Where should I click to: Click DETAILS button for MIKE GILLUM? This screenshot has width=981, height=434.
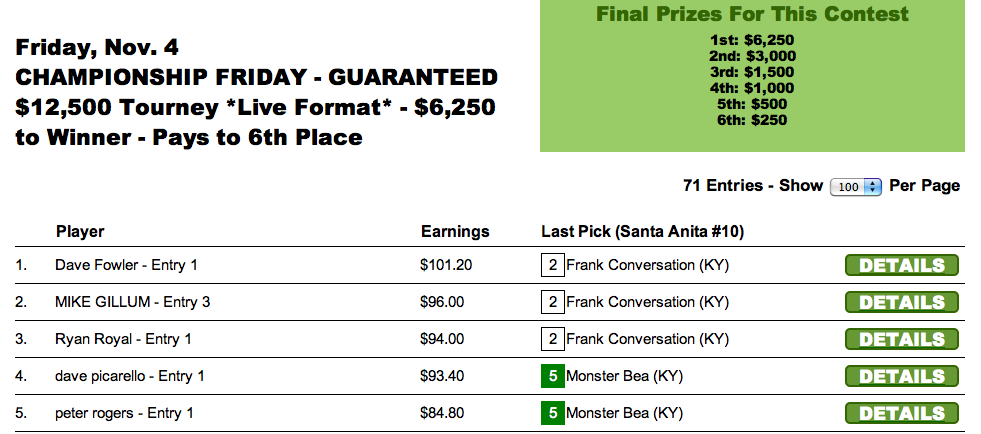click(x=901, y=302)
